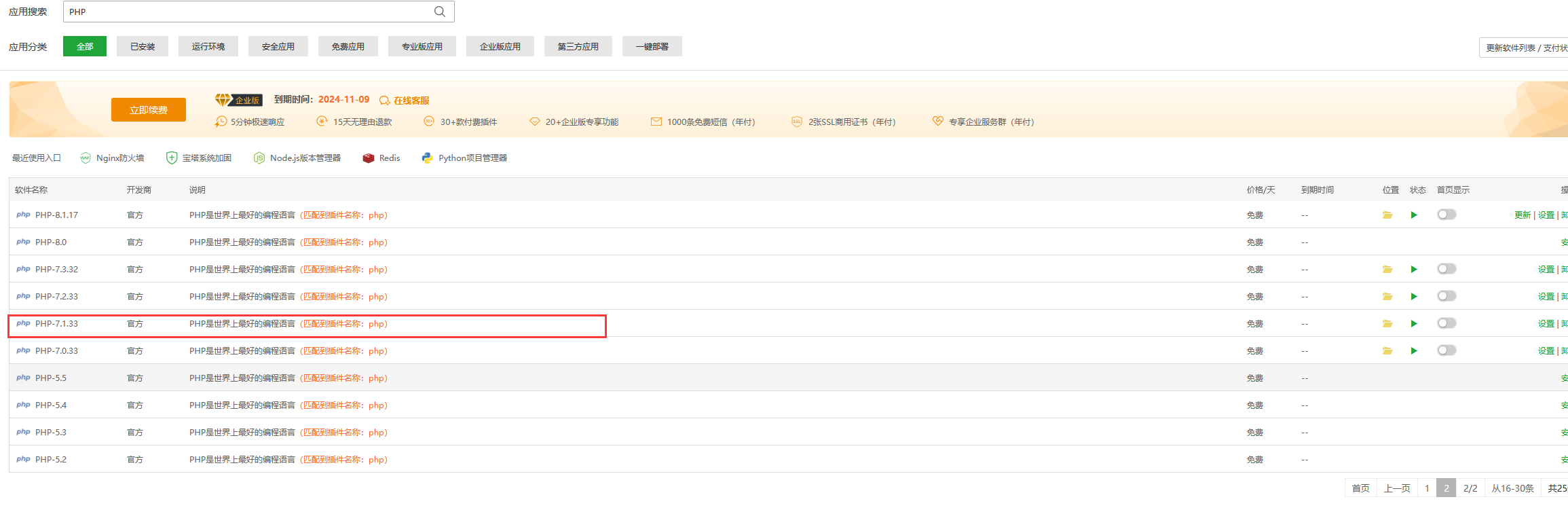Click the run status arrow for PHP-8.1.17
The width and height of the screenshot is (1568, 510).
1414,215
